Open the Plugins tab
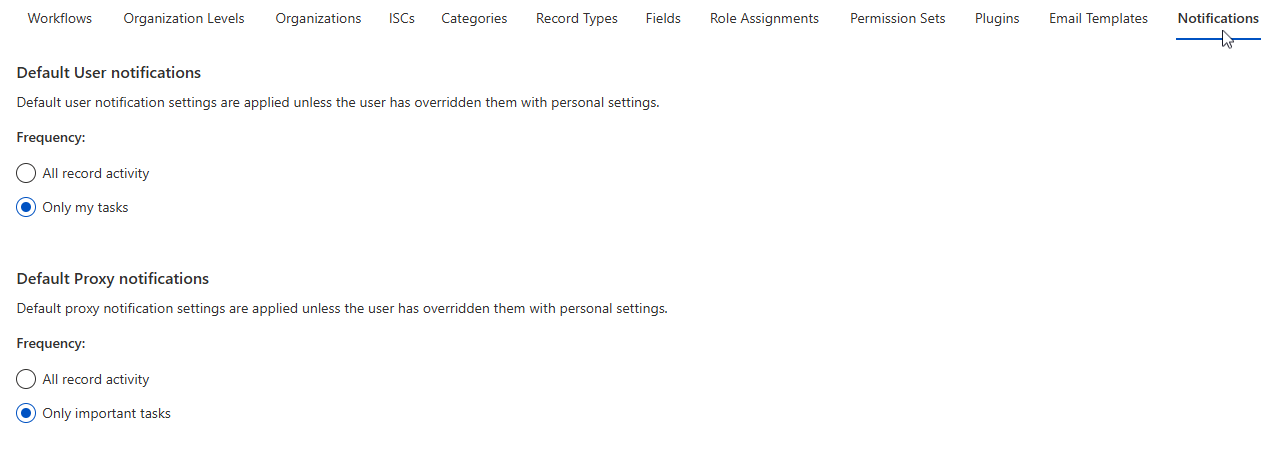 click(997, 18)
